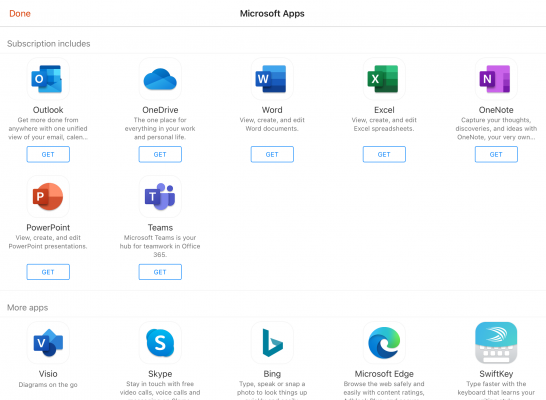546x400 pixels.
Task: Select the SwiftKey keyboard icon
Action: coord(496,343)
